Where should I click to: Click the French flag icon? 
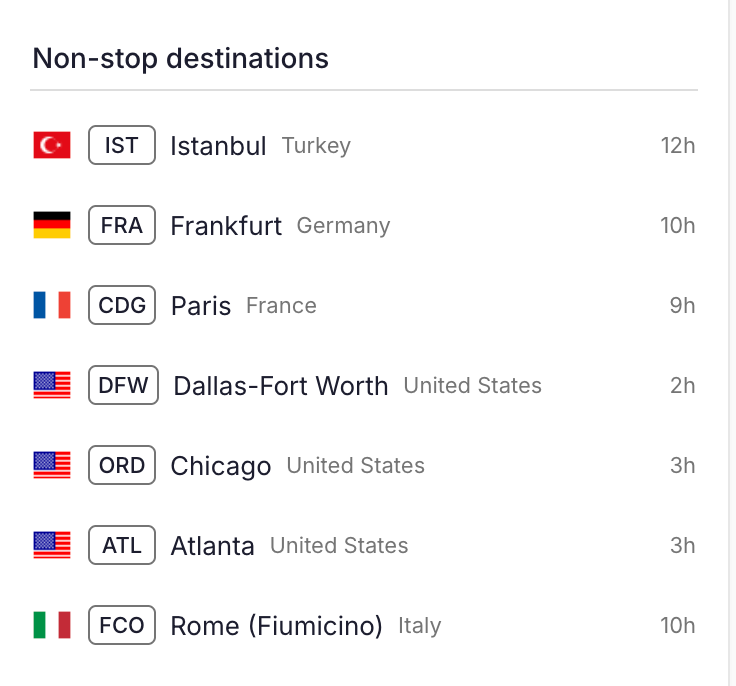click(52, 306)
